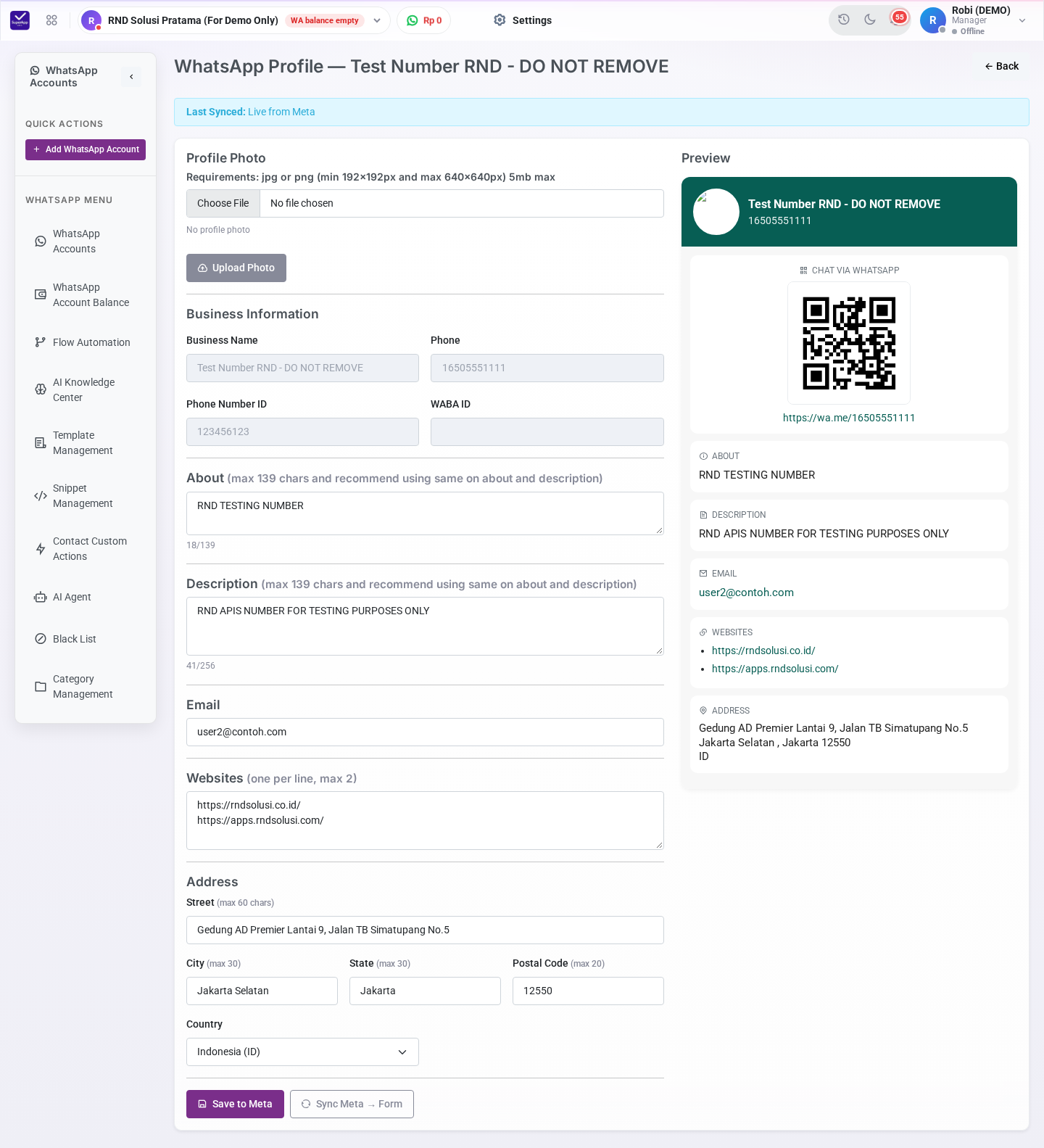Open Flow Automation from the sidebar
Image resolution: width=1044 pixels, height=1148 pixels.
coord(86,342)
